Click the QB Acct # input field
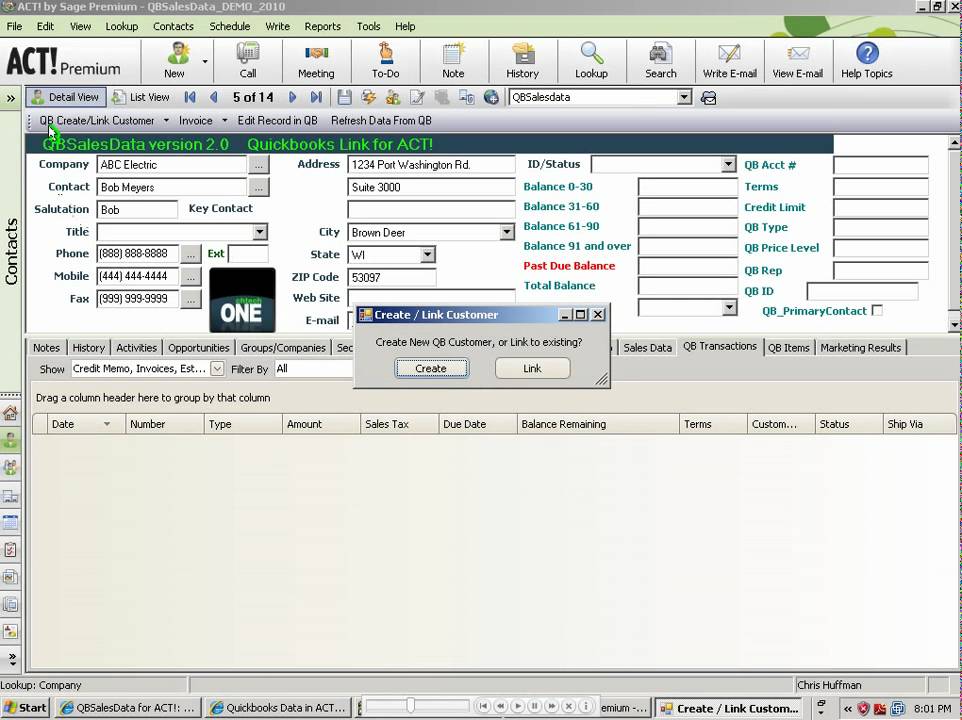 tap(880, 165)
